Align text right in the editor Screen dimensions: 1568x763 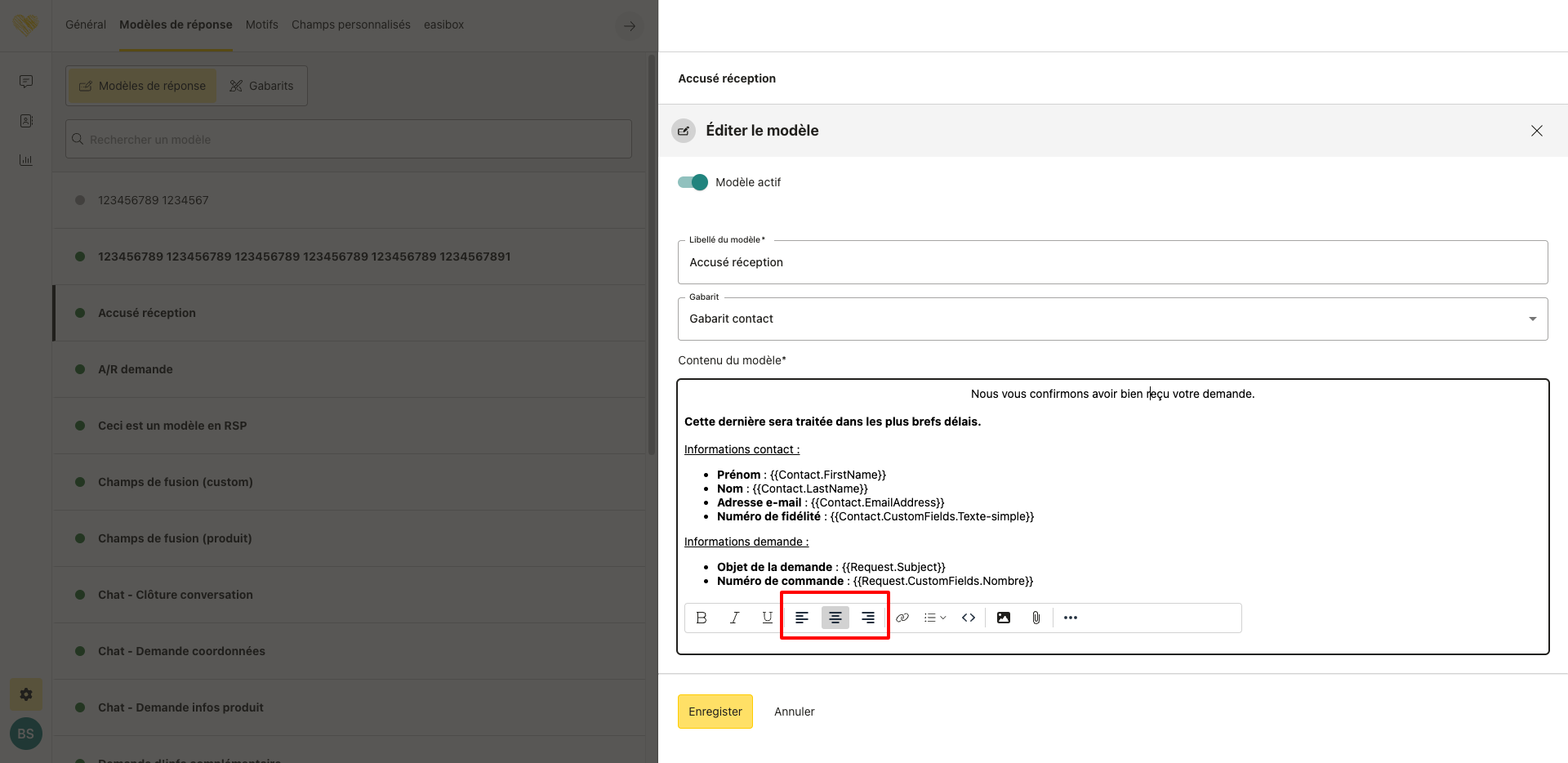[868, 618]
